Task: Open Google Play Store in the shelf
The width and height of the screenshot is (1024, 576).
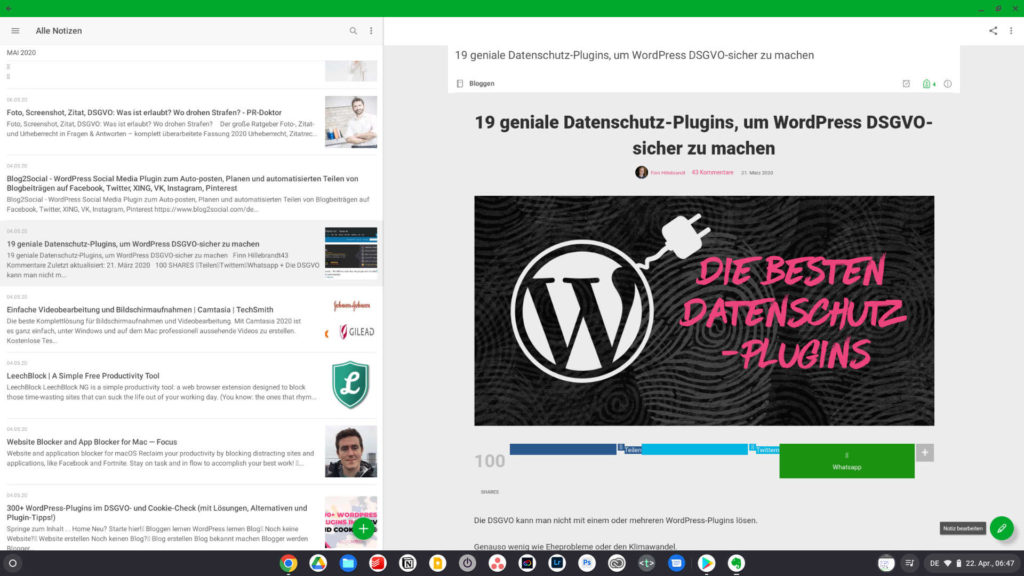Action: [706, 563]
